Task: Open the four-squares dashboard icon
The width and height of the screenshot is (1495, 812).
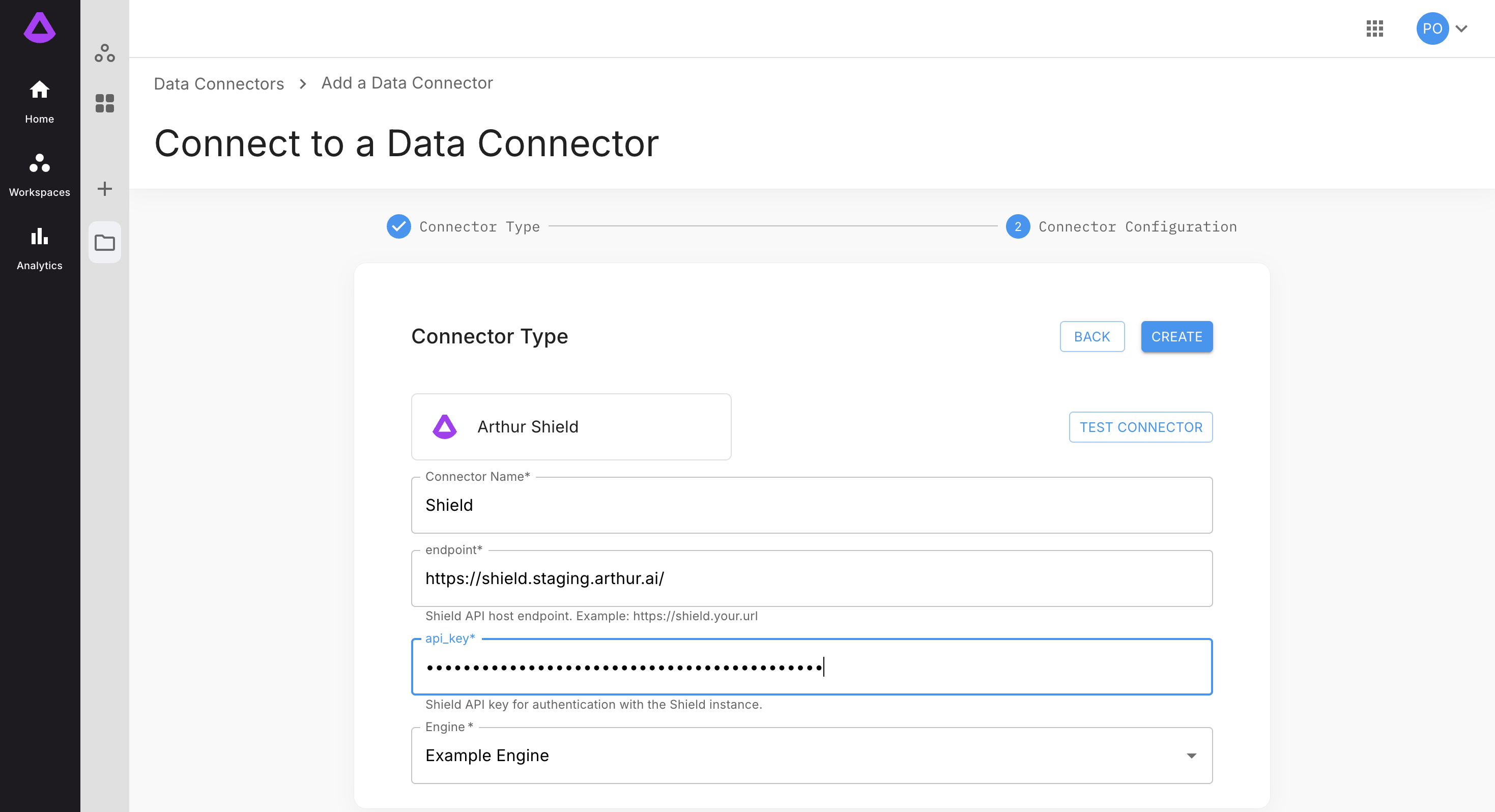Action: point(104,103)
